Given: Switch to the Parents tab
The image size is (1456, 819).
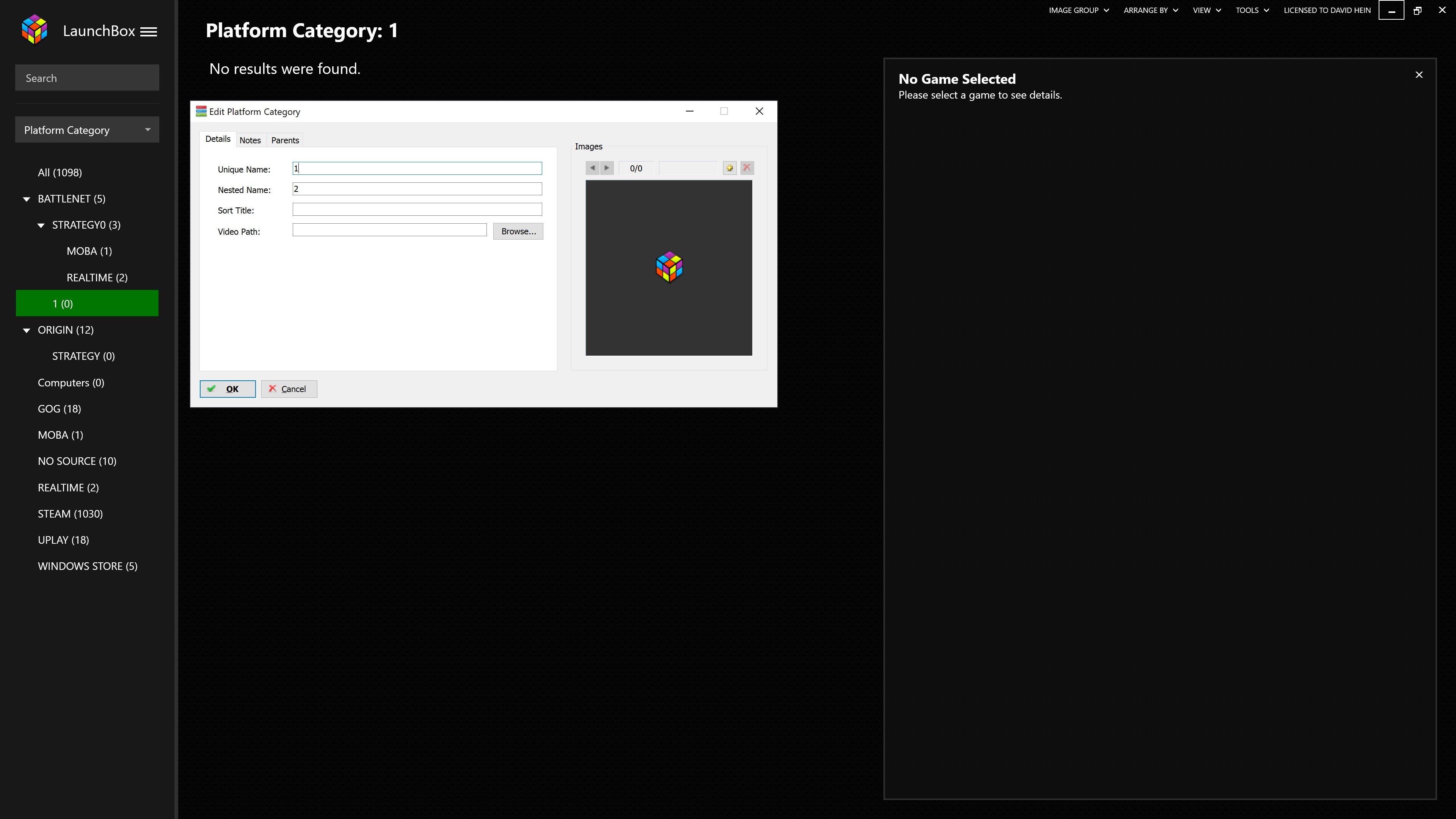Looking at the screenshot, I should click(x=285, y=140).
